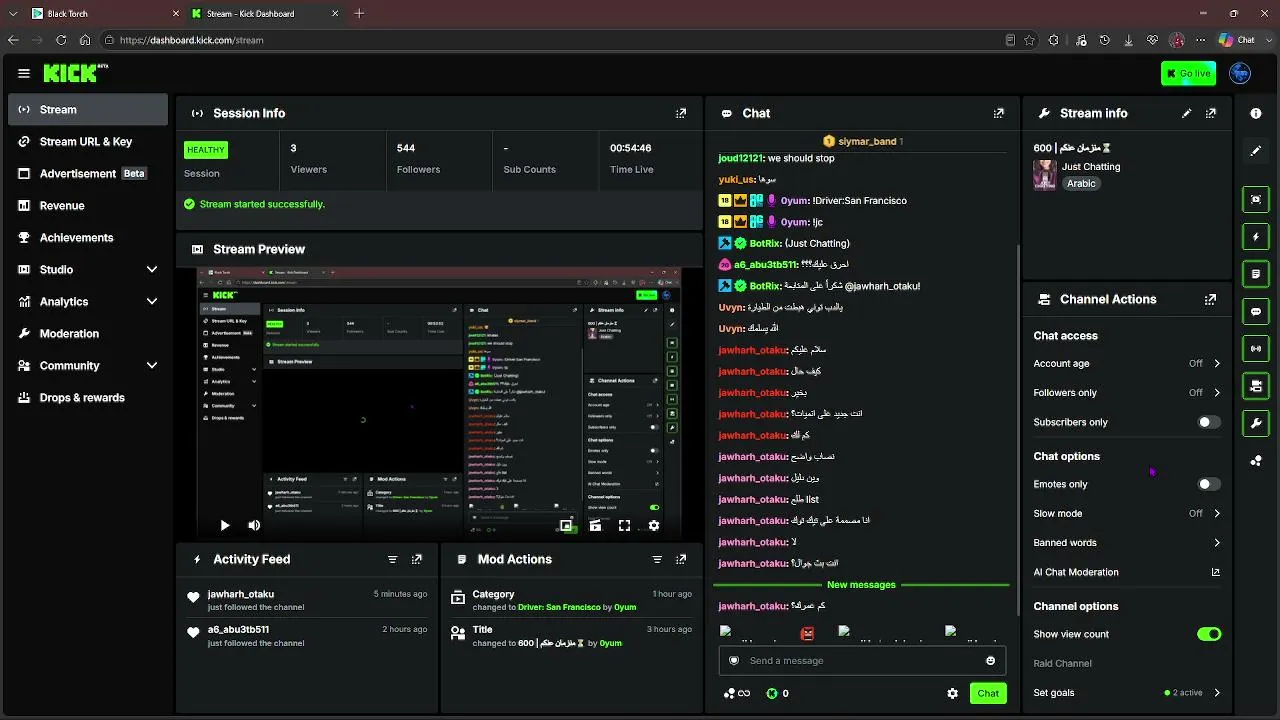The image size is (1280, 720).
Task: Pop out the Session Info panel
Action: 681,114
